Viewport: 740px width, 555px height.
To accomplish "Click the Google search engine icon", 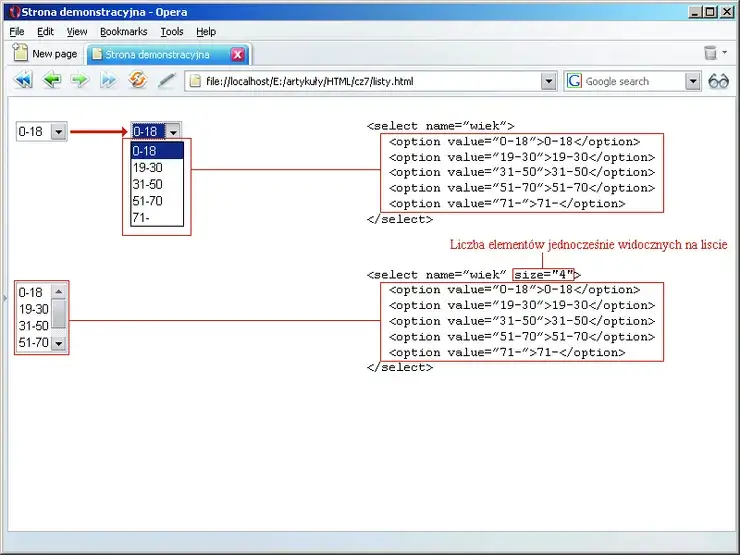I will coord(574,81).
